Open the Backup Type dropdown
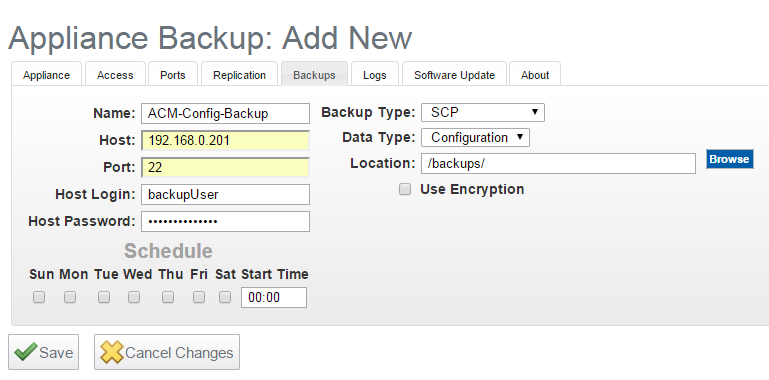Viewport: 769px width, 380px height. point(483,112)
